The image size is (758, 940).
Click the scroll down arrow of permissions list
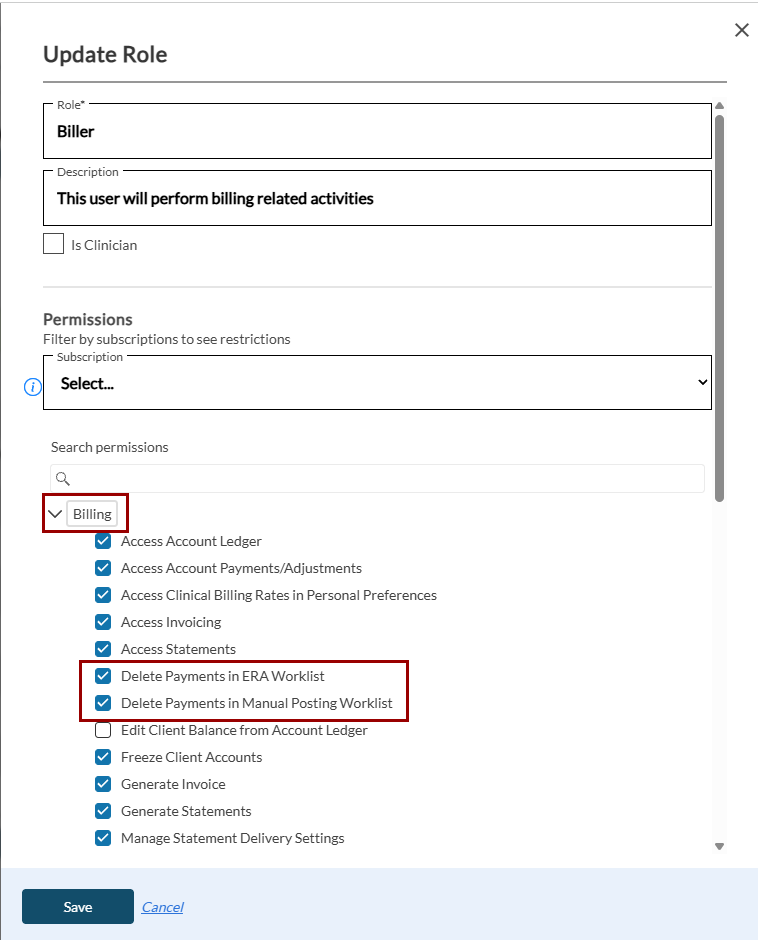click(x=719, y=846)
